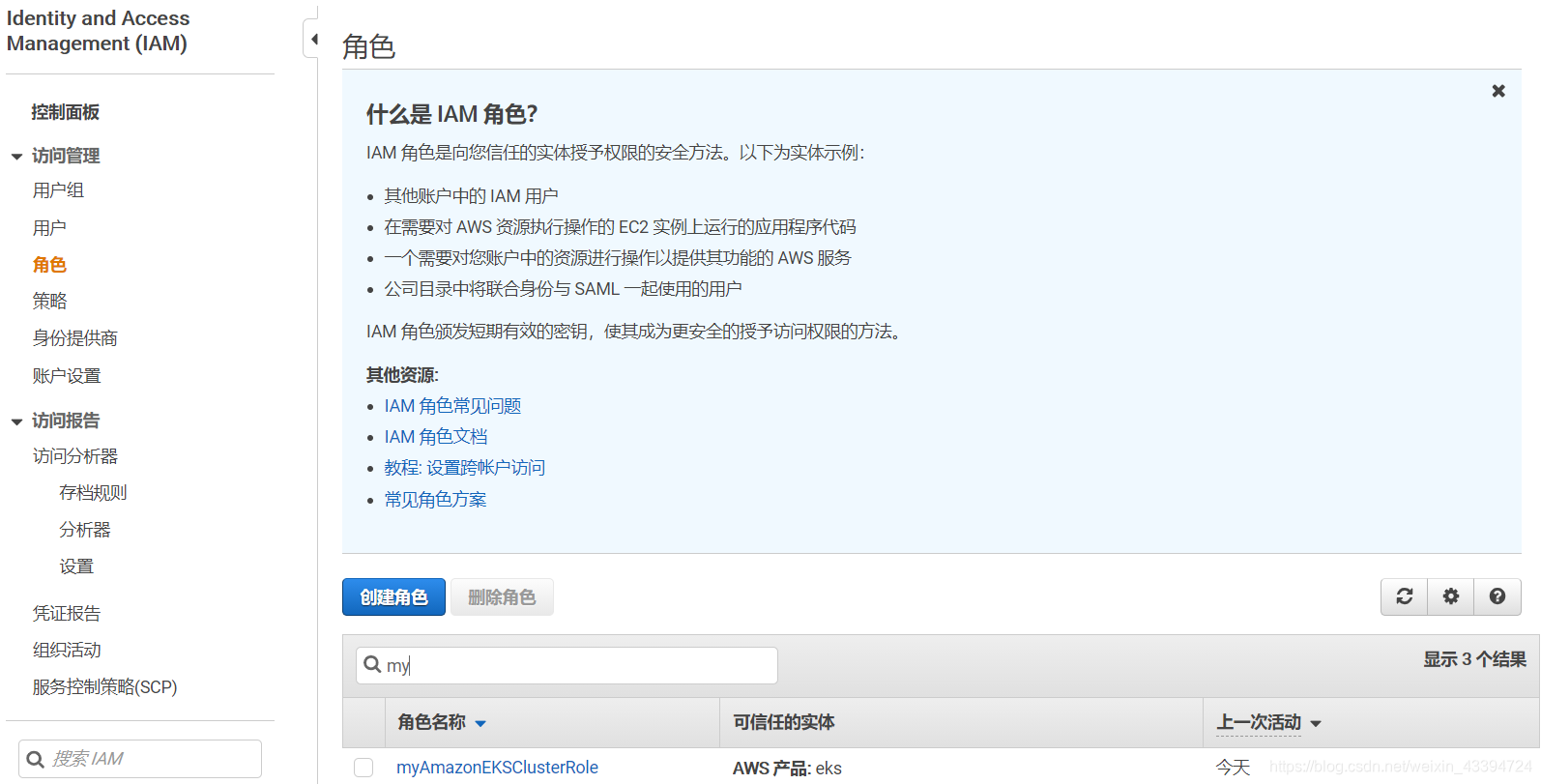Refresh the roles list
The height and width of the screenshot is (784, 1541).
[x=1405, y=596]
